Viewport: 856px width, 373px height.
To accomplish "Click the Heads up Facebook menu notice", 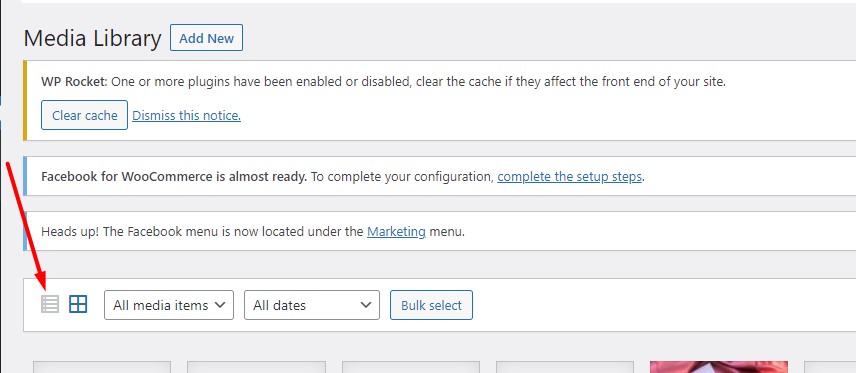I will point(253,231).
